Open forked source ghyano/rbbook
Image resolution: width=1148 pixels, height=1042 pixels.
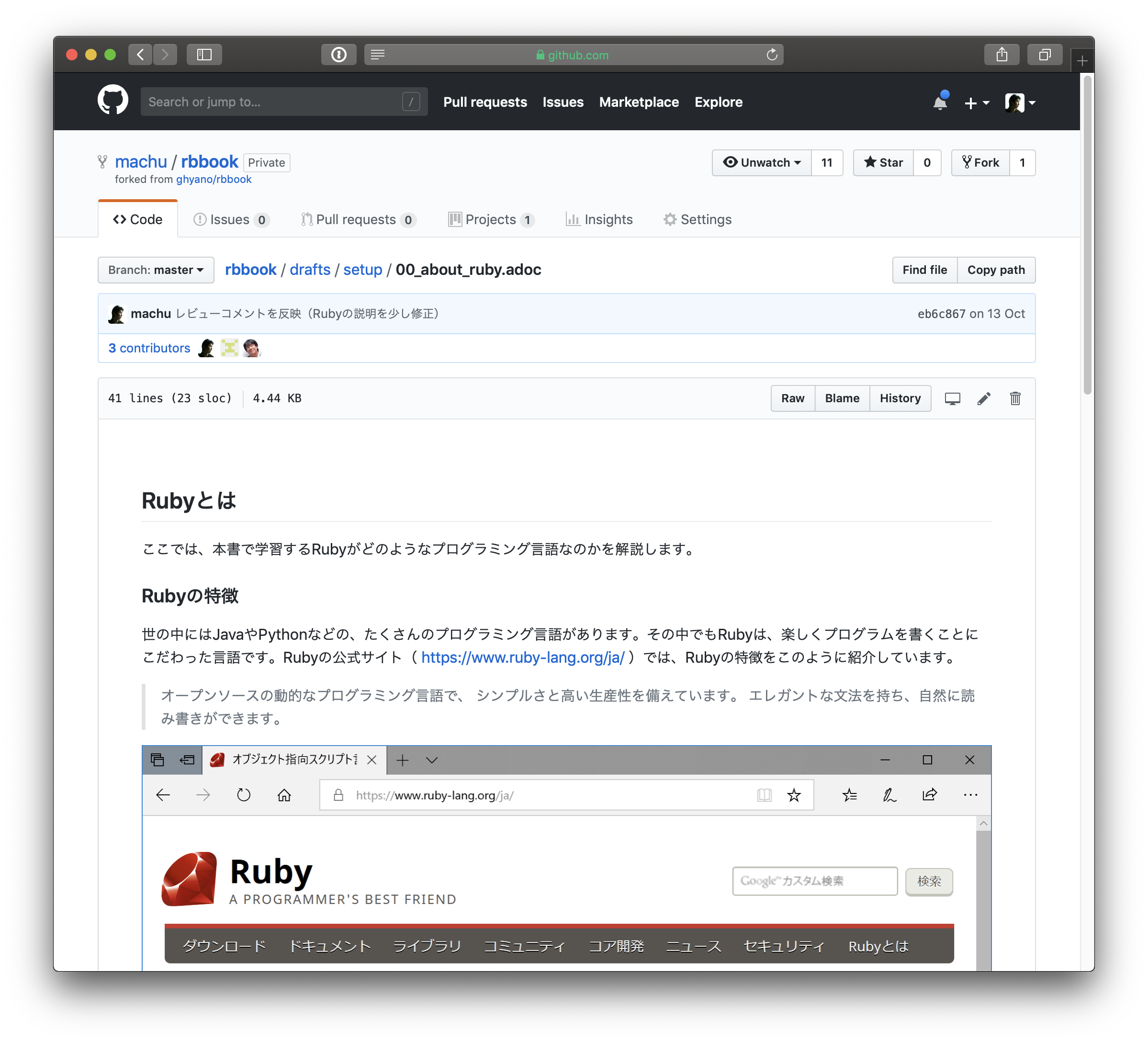pyautogui.click(x=214, y=180)
